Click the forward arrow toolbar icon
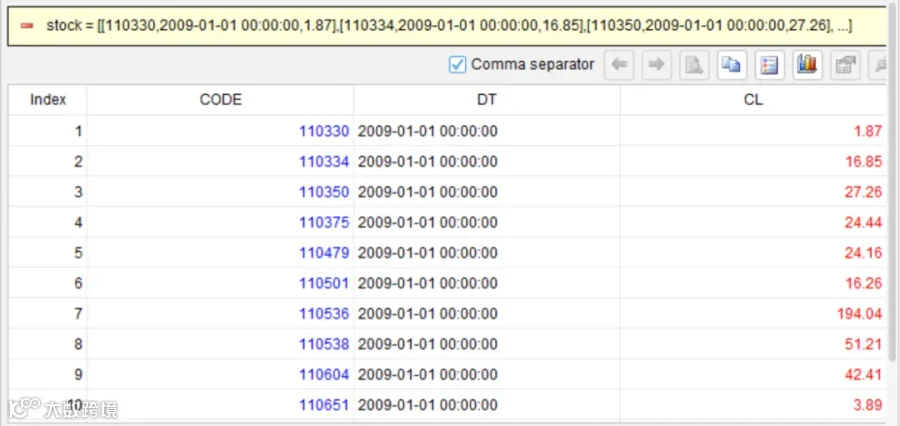Viewport: 900px width, 426px height. [657, 65]
